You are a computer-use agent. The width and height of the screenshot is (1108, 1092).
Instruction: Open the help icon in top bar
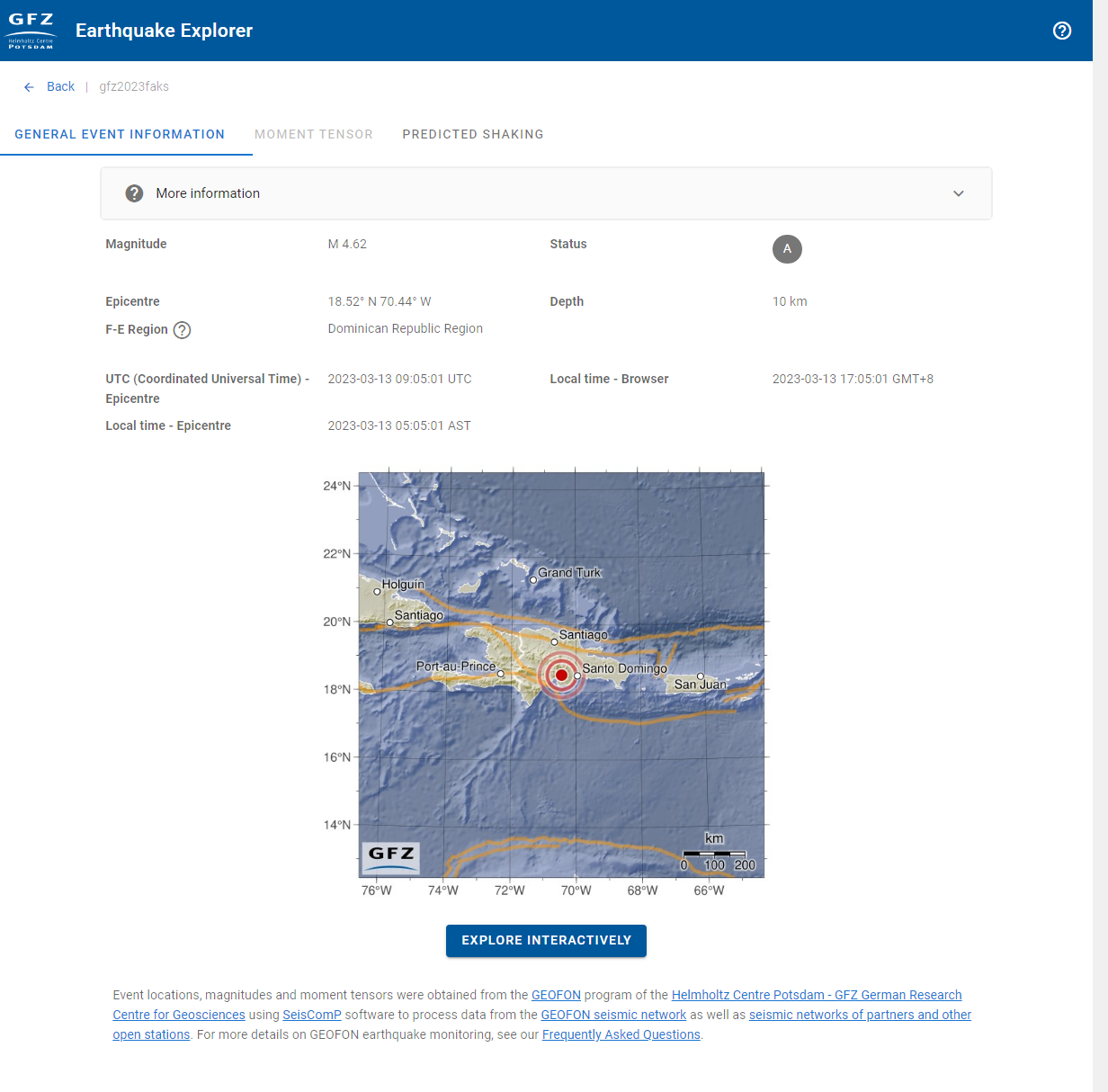coord(1062,31)
